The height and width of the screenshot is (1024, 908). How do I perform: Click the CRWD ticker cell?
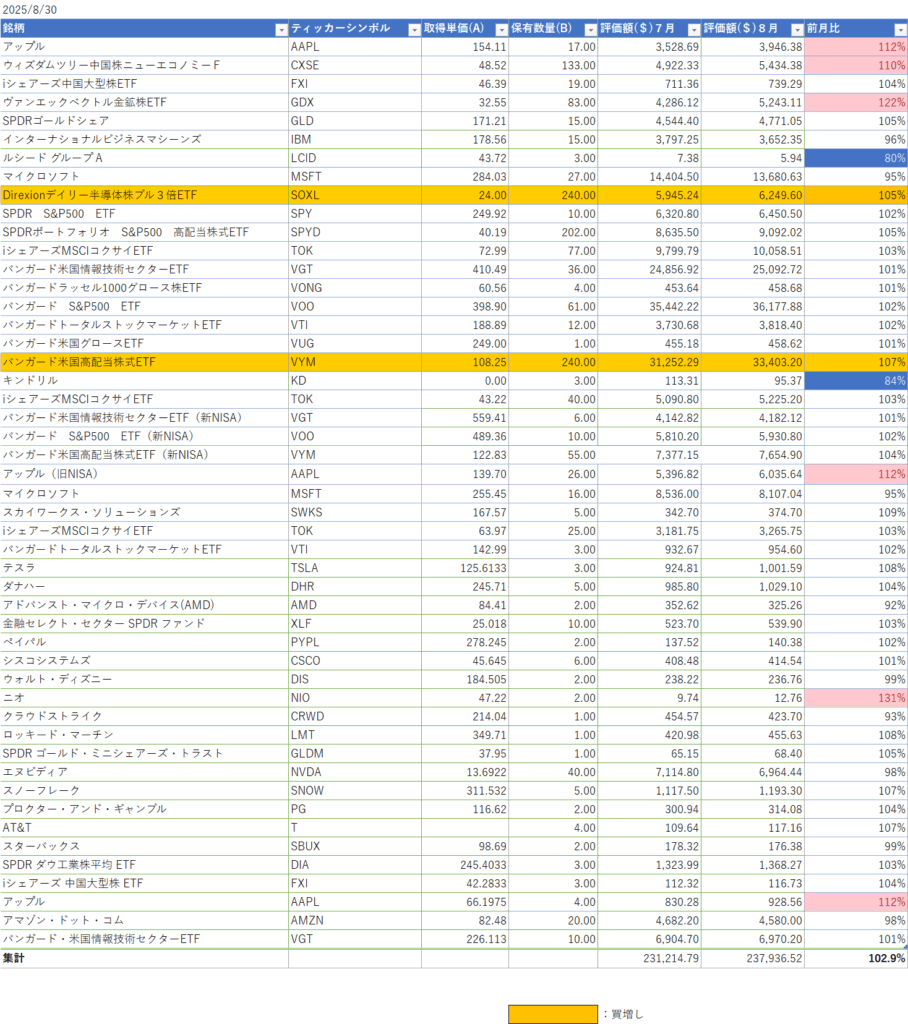pyautogui.click(x=355, y=716)
